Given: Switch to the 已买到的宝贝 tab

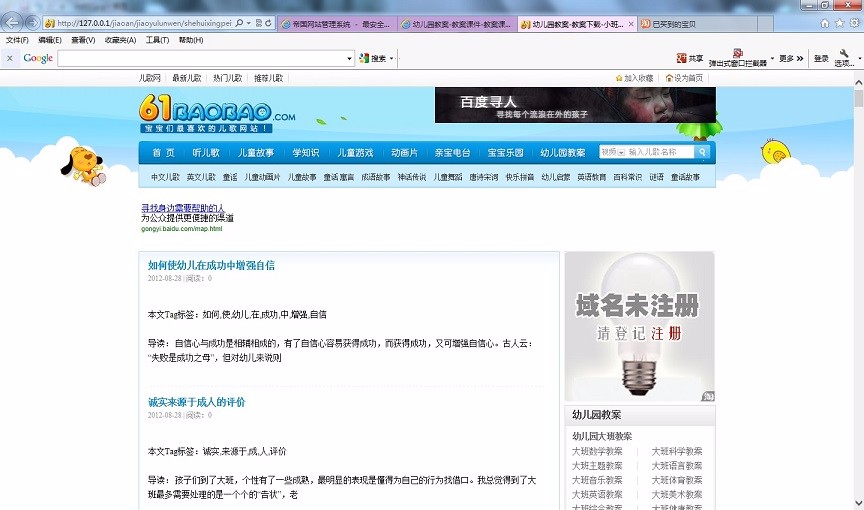Looking at the screenshot, I should pos(698,24).
